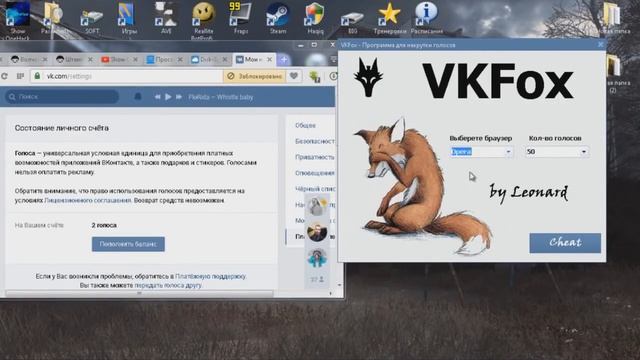Open the folder shortcut next to Show OneHack
640x360 pixels.
[x=53, y=18]
